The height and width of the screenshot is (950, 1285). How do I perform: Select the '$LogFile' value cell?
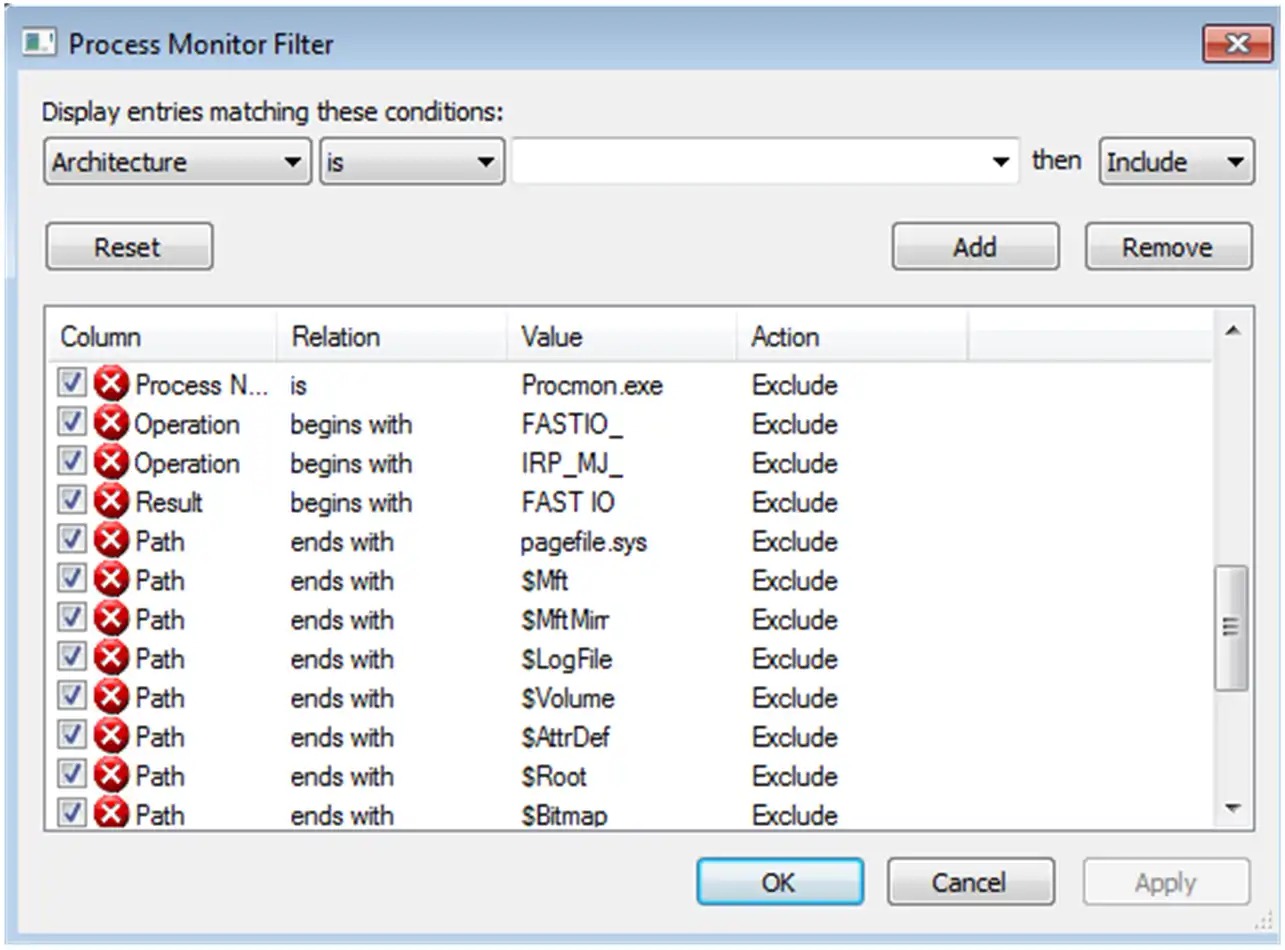pyautogui.click(x=566, y=659)
